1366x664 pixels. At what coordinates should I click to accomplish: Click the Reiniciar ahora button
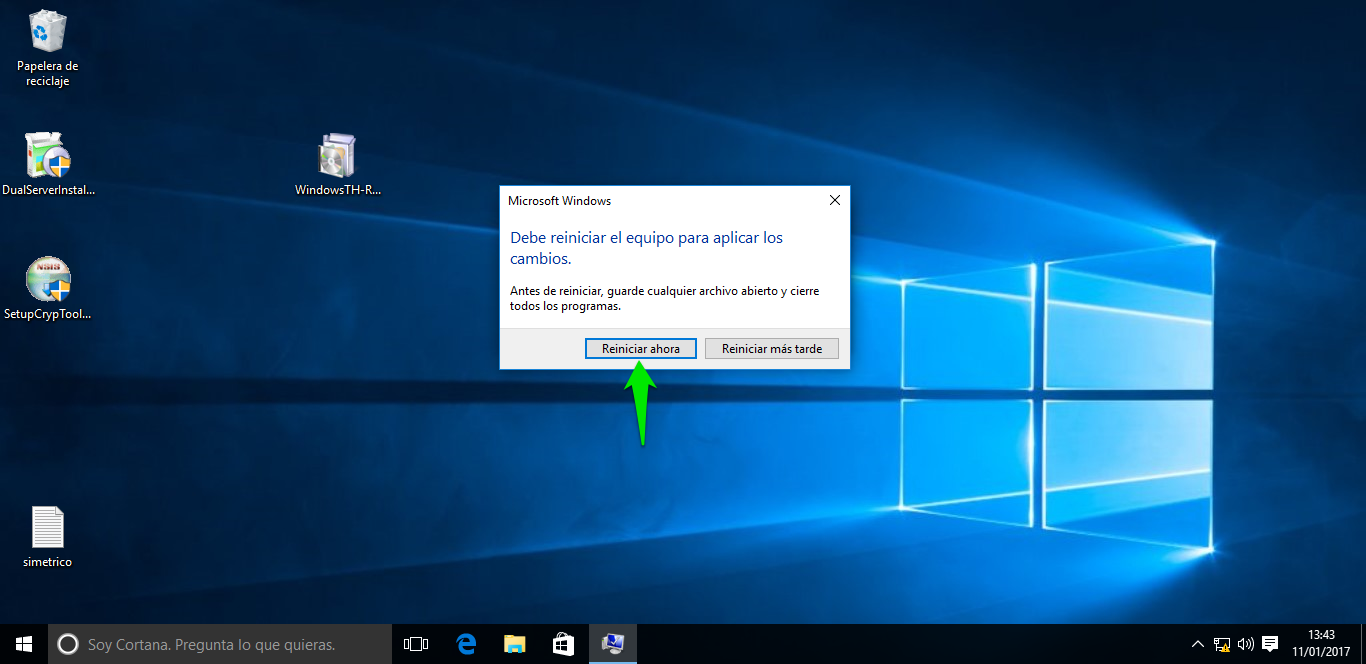tap(641, 349)
